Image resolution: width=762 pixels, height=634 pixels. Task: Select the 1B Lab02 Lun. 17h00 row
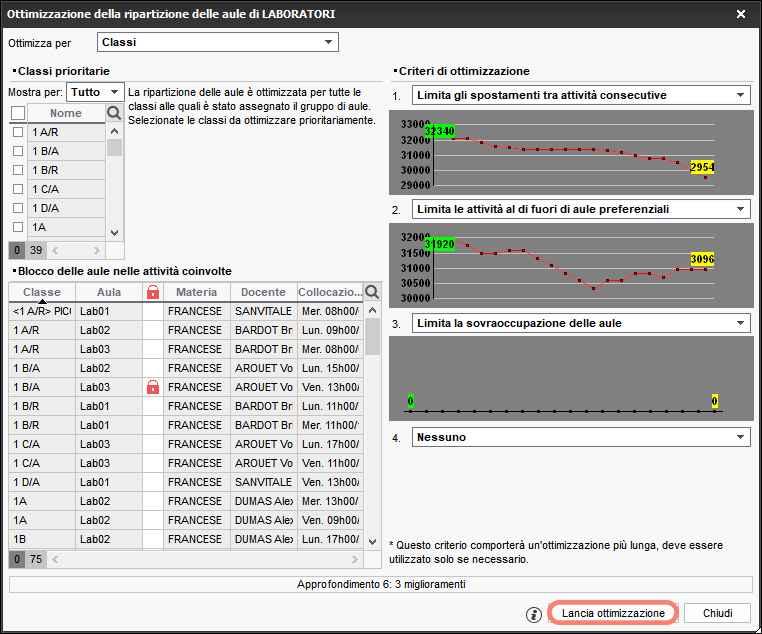point(186,539)
